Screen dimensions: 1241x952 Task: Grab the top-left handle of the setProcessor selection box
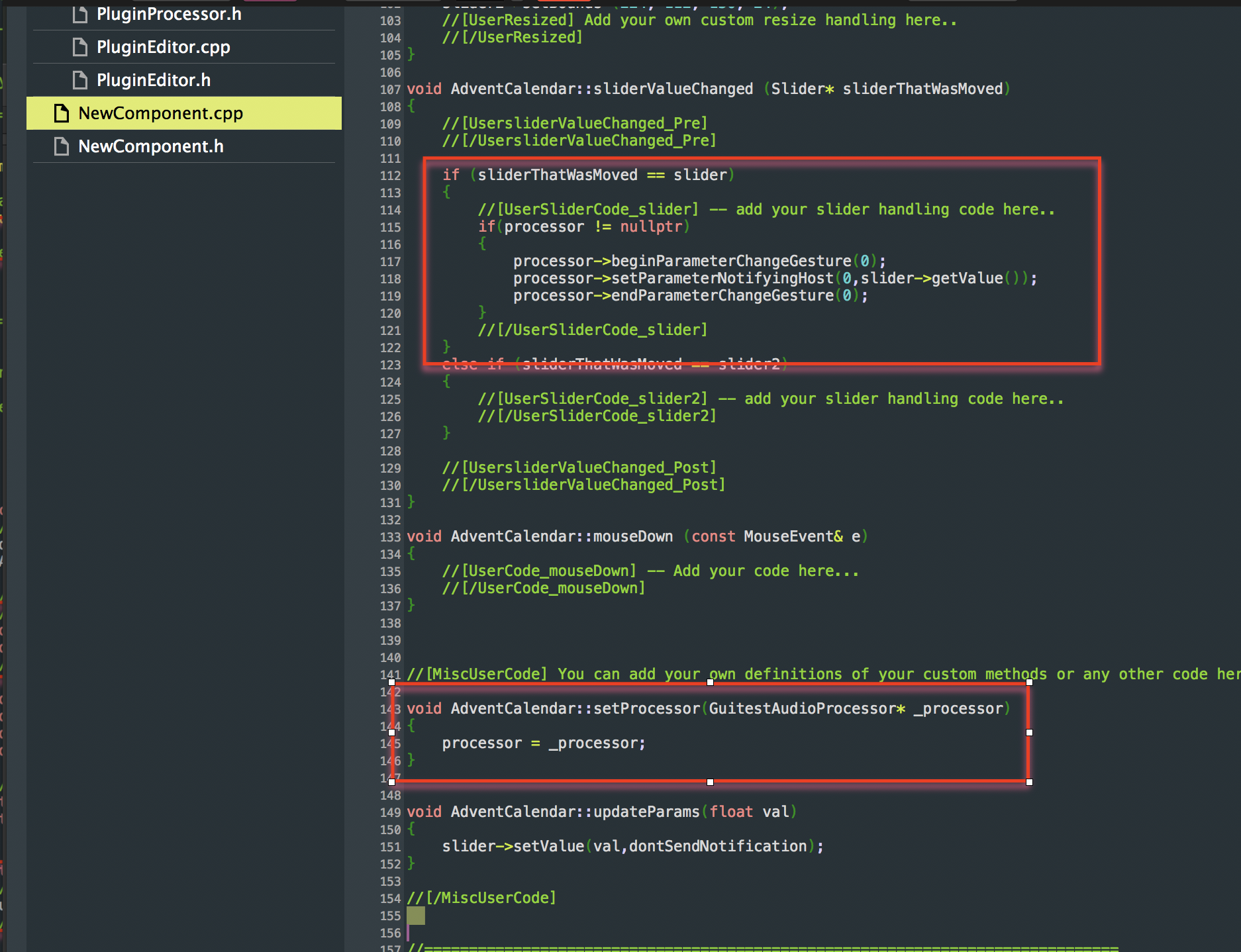click(x=392, y=682)
